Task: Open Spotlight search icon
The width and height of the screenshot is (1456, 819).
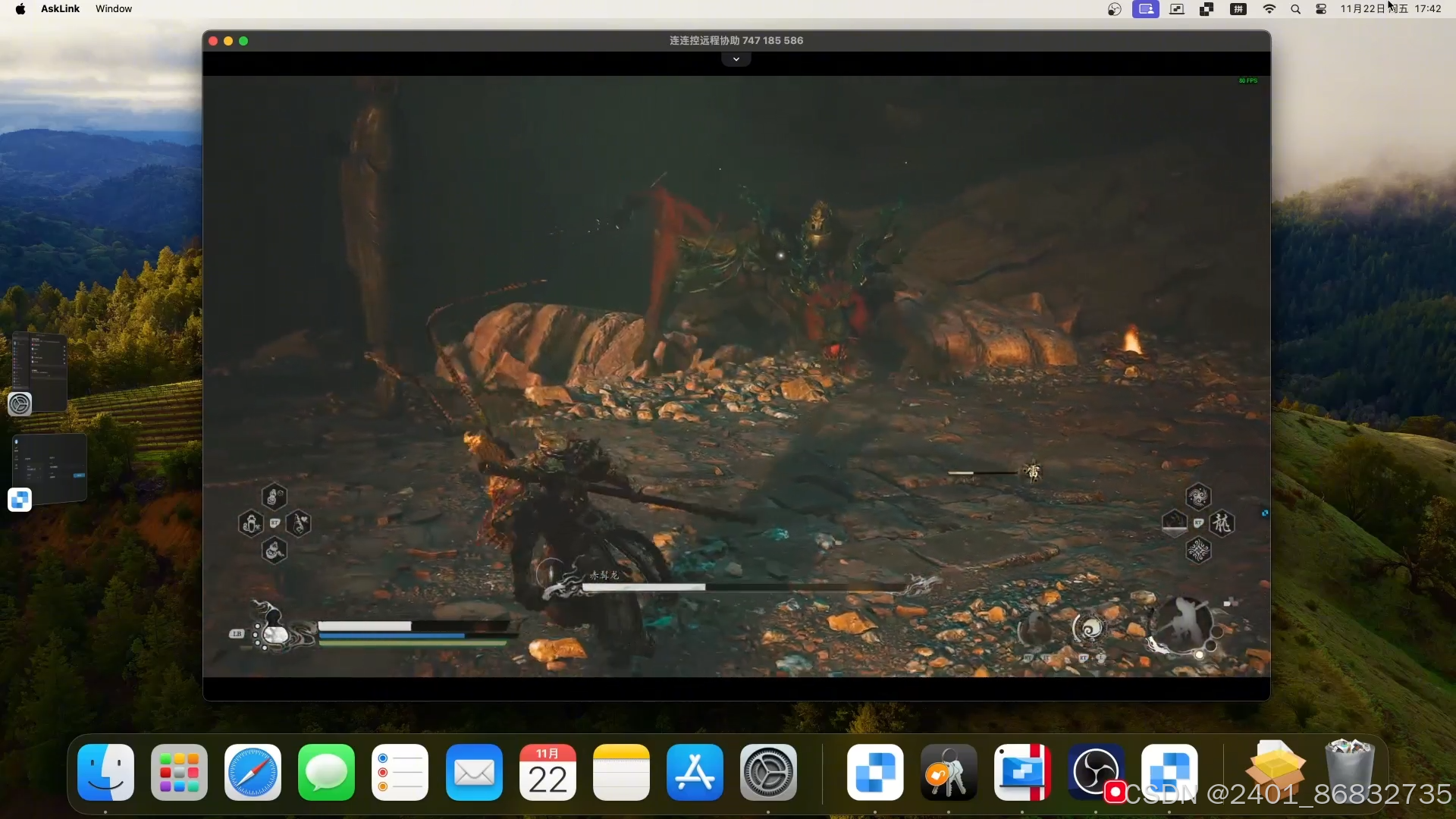Action: point(1295,9)
